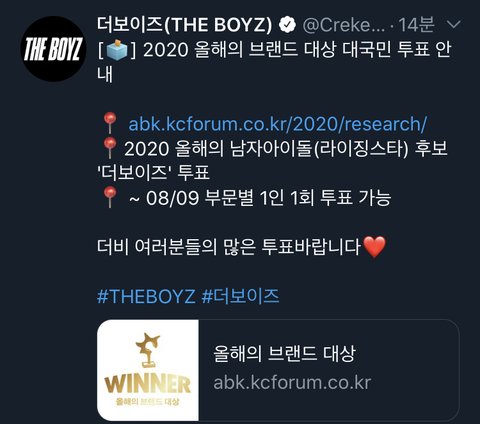Click the red heart emoji
The width and height of the screenshot is (480, 424).
tap(374, 247)
